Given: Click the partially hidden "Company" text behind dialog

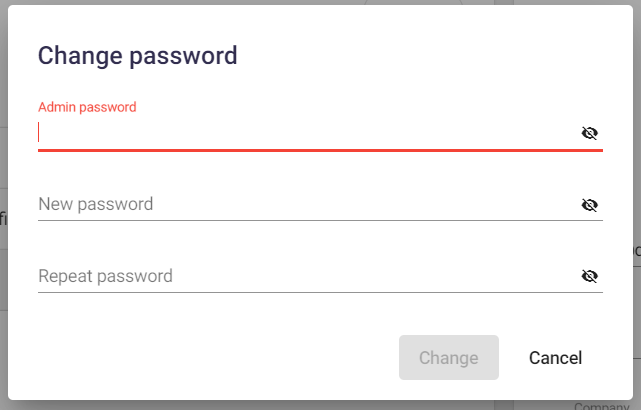Looking at the screenshot, I should tap(602, 406).
